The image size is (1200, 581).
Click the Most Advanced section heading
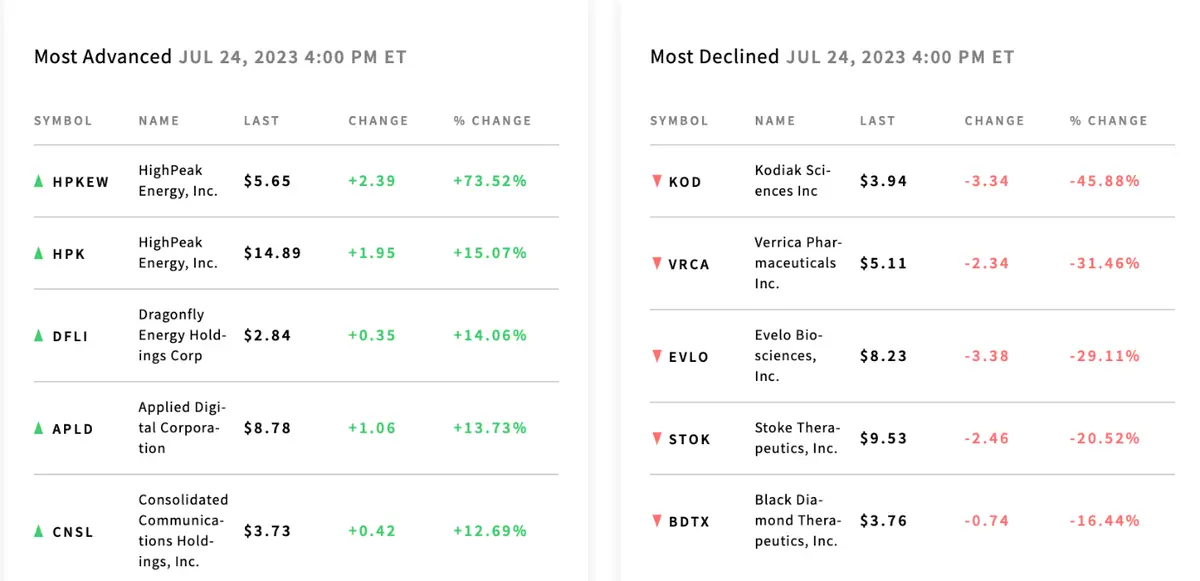coord(103,56)
